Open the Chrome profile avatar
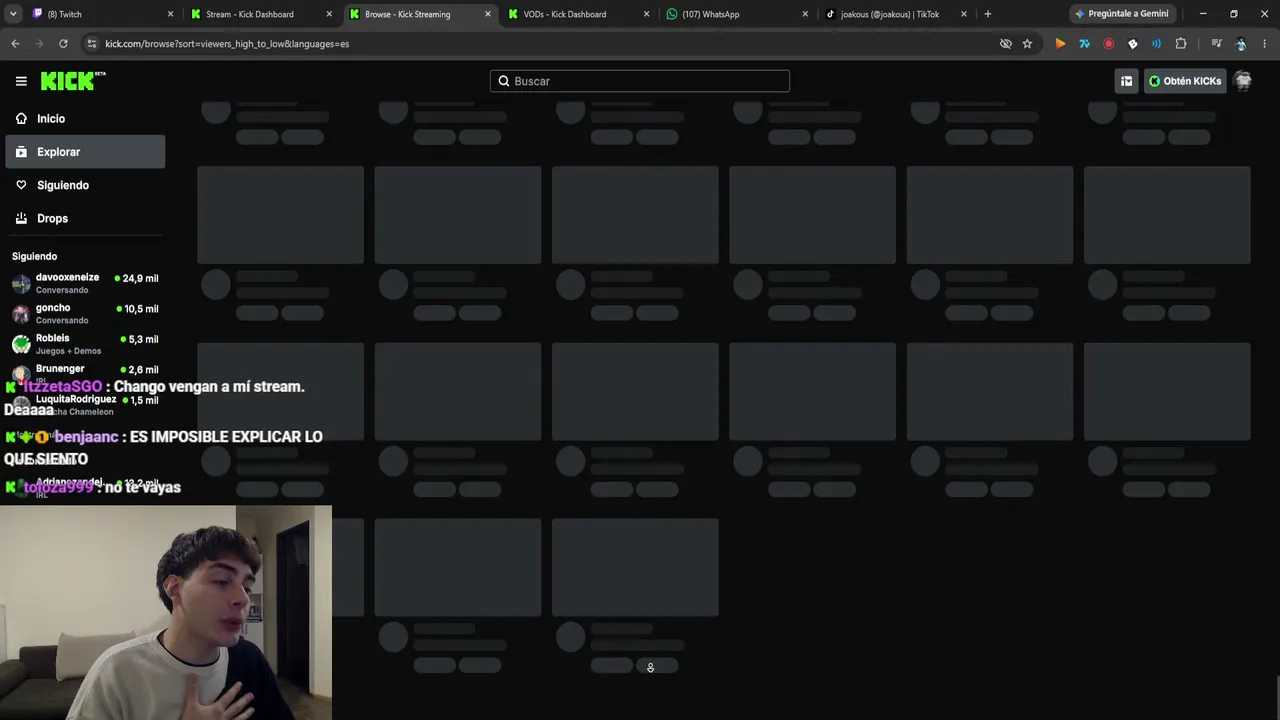This screenshot has width=1280, height=720. (x=1241, y=44)
